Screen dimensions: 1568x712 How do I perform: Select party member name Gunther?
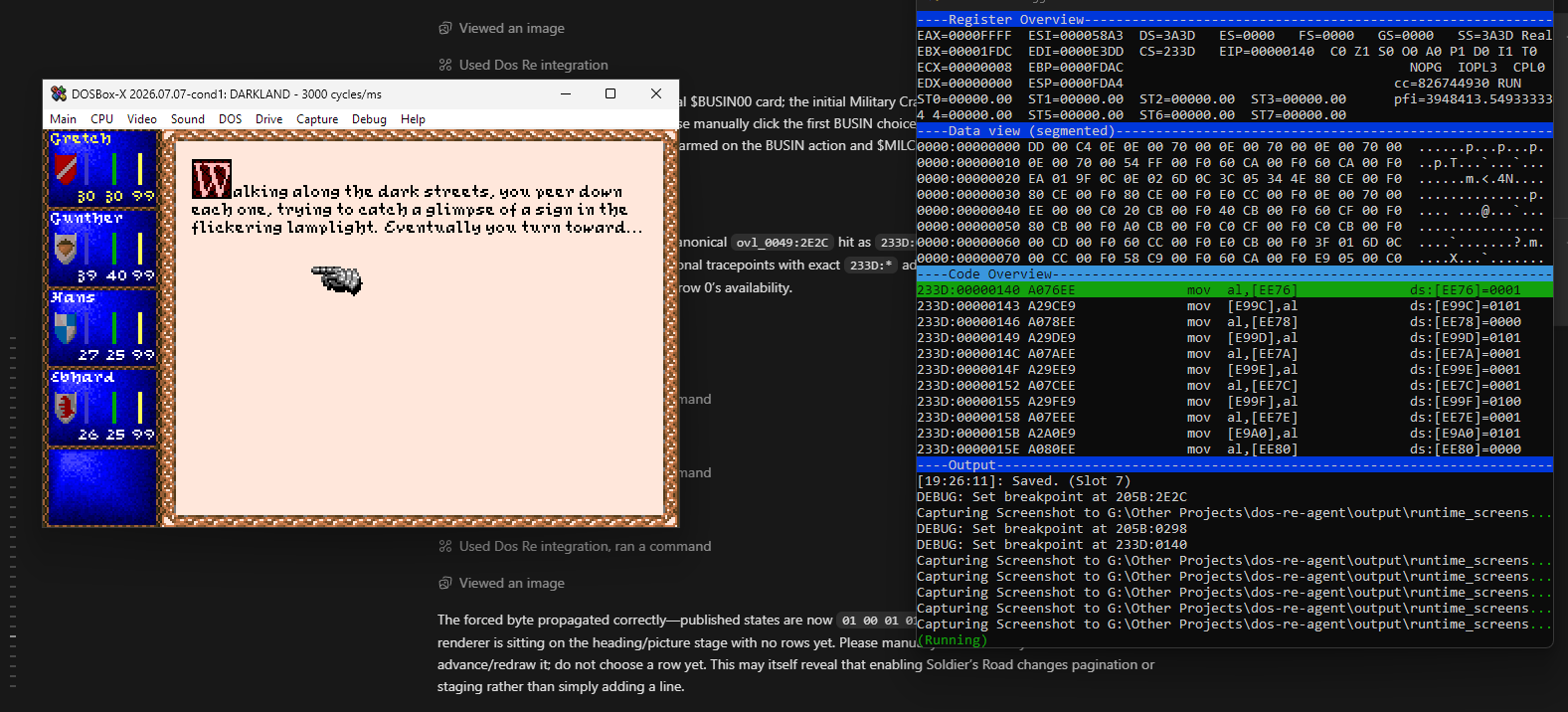87,218
